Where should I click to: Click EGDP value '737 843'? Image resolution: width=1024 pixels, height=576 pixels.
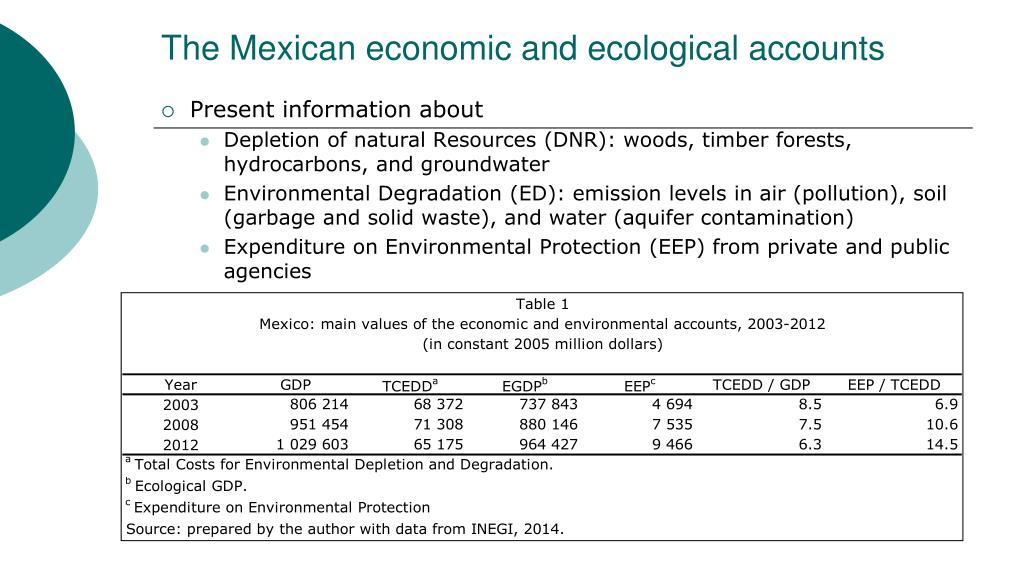(549, 404)
